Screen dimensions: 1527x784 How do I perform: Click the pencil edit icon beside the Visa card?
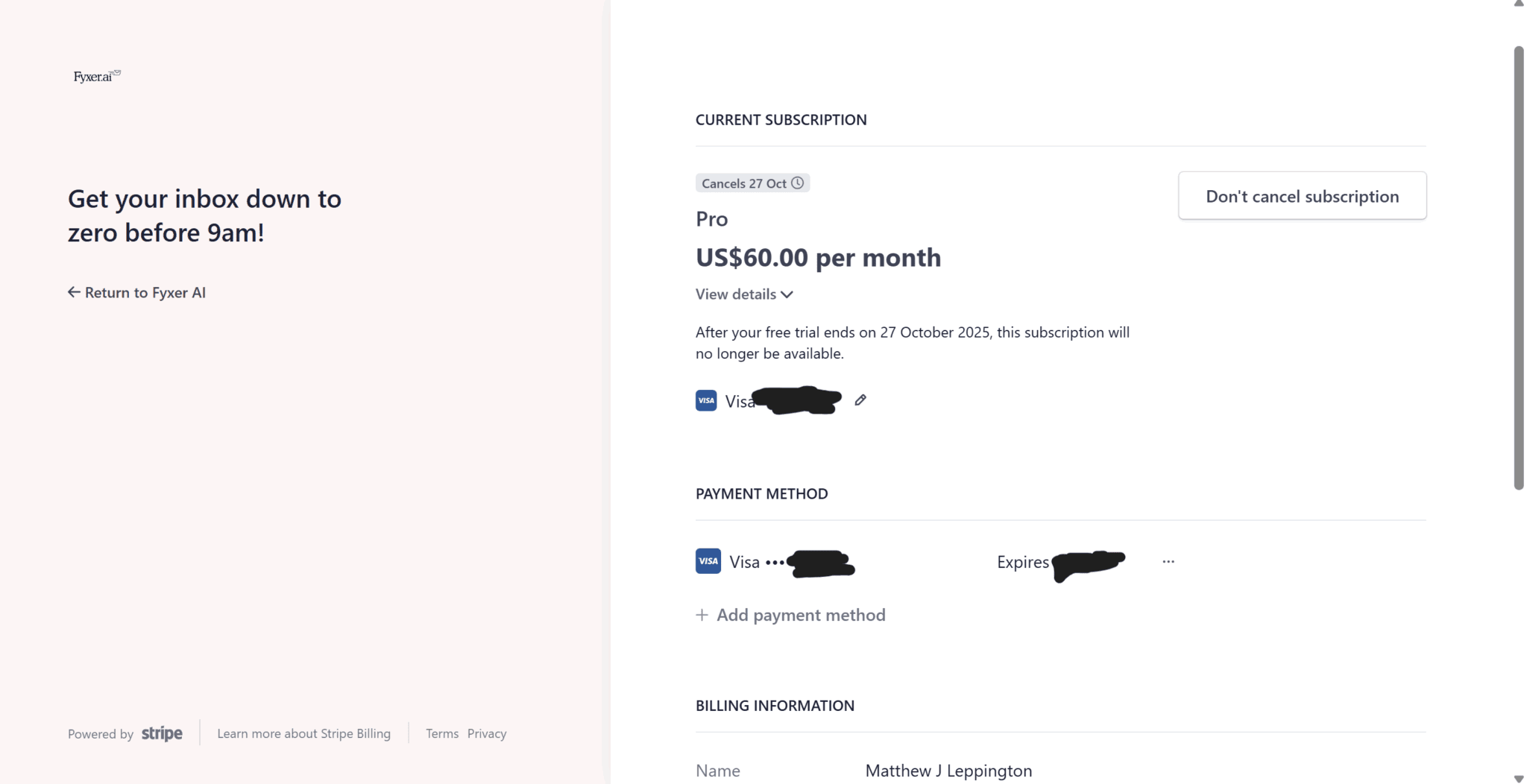(x=860, y=400)
